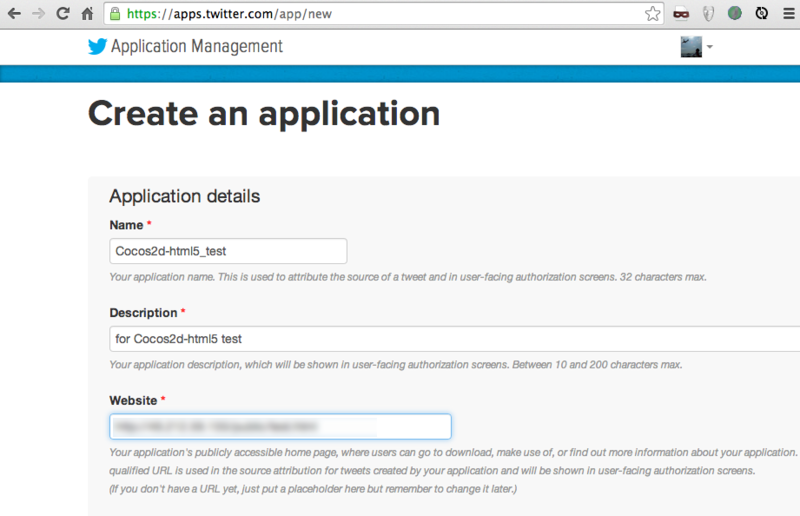Expand the account dropdown arrow beside avatar

tap(709, 47)
